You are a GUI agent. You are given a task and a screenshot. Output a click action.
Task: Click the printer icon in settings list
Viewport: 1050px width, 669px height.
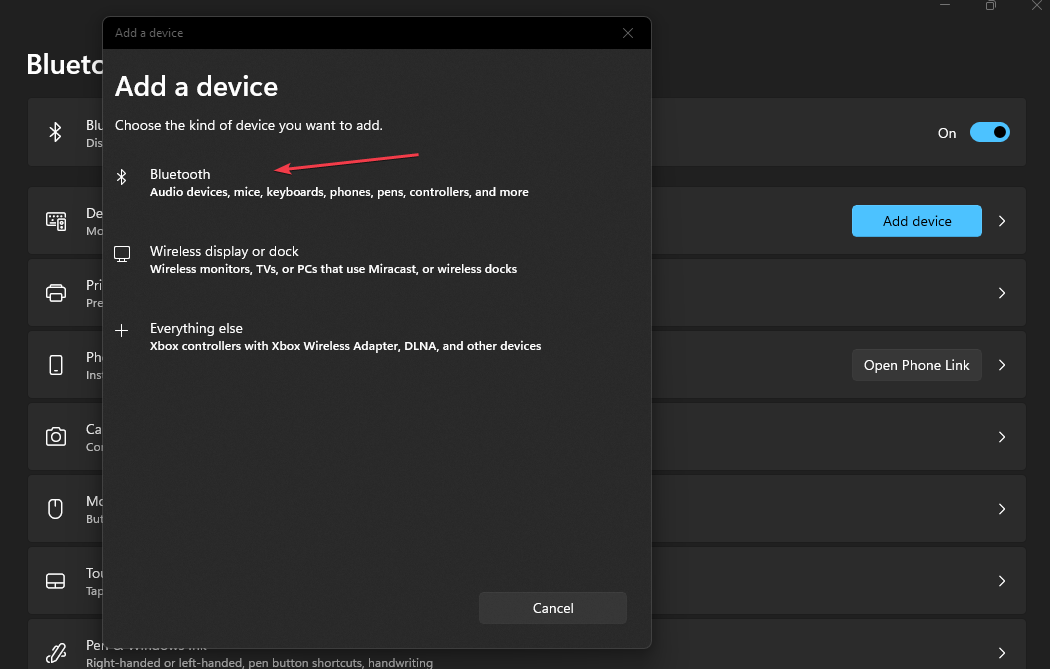tap(56, 293)
